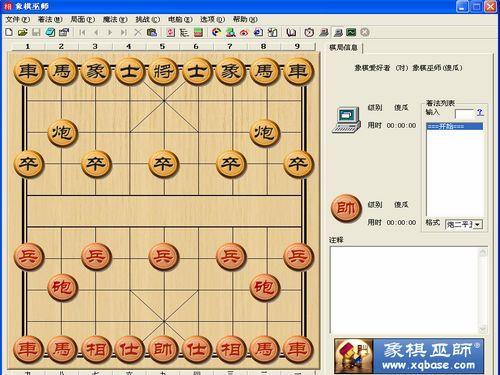This screenshot has height=375, width=500.
Task: Click the next move arrow icon
Action: point(110,32)
